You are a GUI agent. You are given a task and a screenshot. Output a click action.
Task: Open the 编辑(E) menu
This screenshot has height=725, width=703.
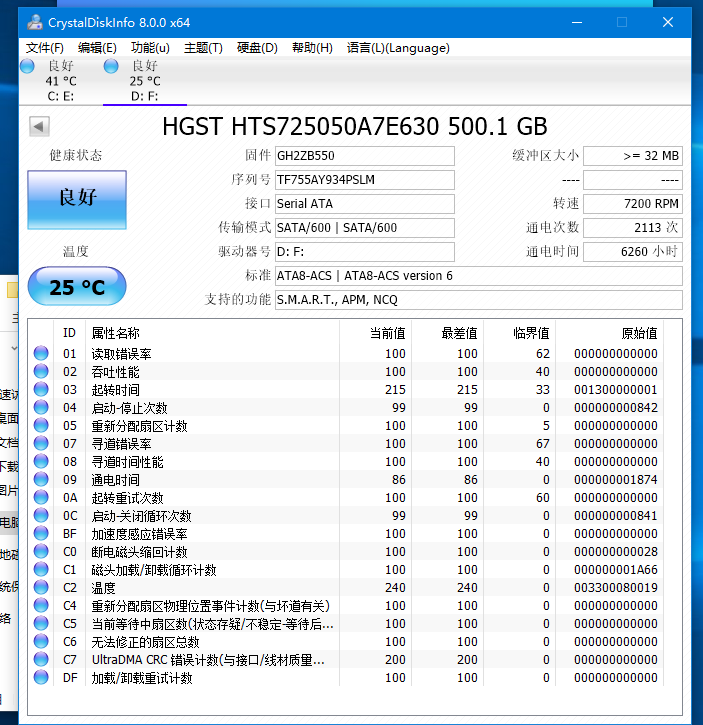click(97, 48)
